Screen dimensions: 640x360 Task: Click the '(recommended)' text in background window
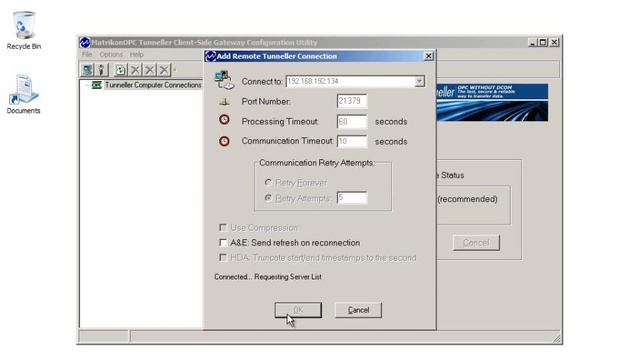(x=467, y=199)
